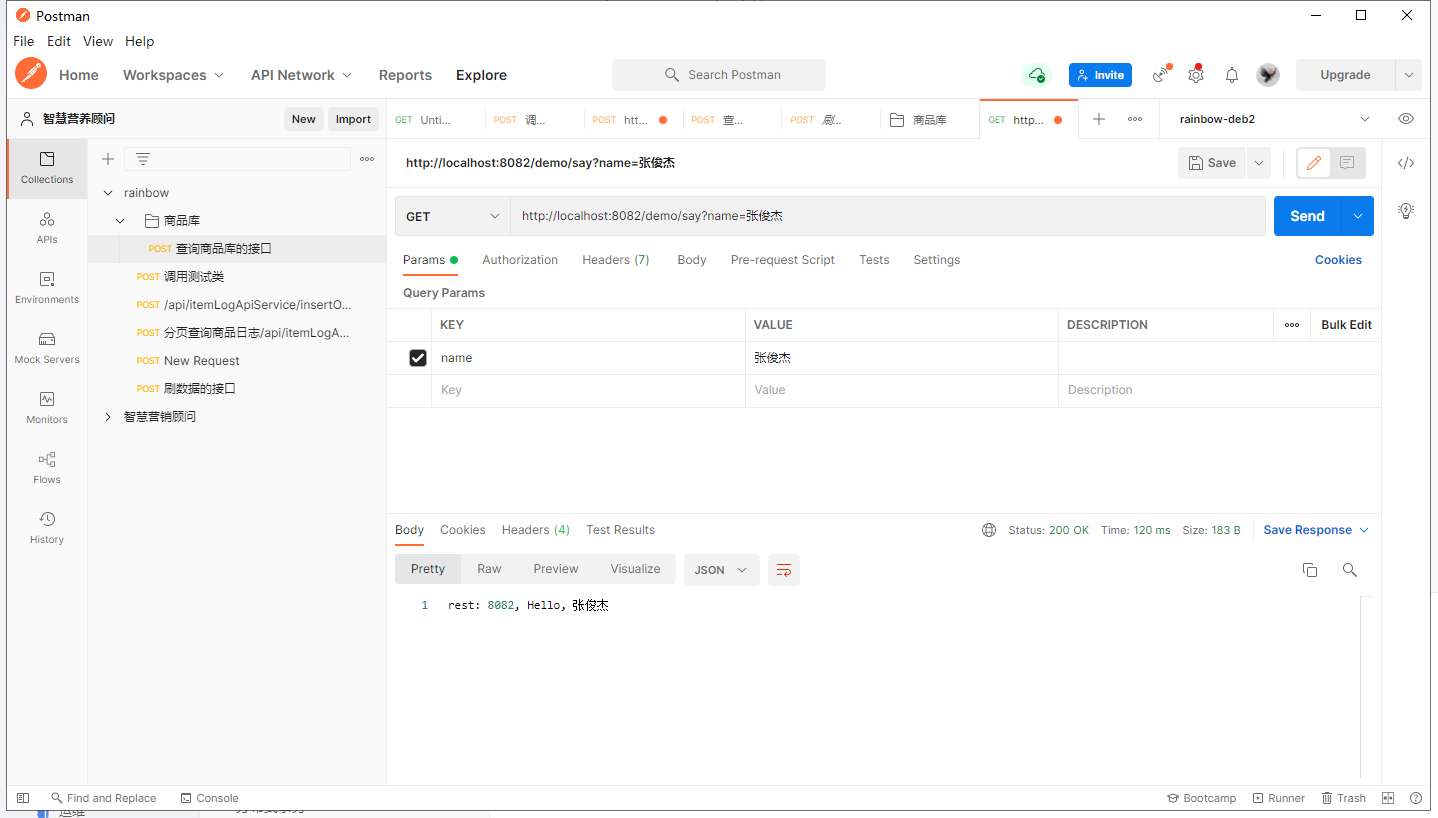Open the Monitors sidebar panel

point(47,408)
